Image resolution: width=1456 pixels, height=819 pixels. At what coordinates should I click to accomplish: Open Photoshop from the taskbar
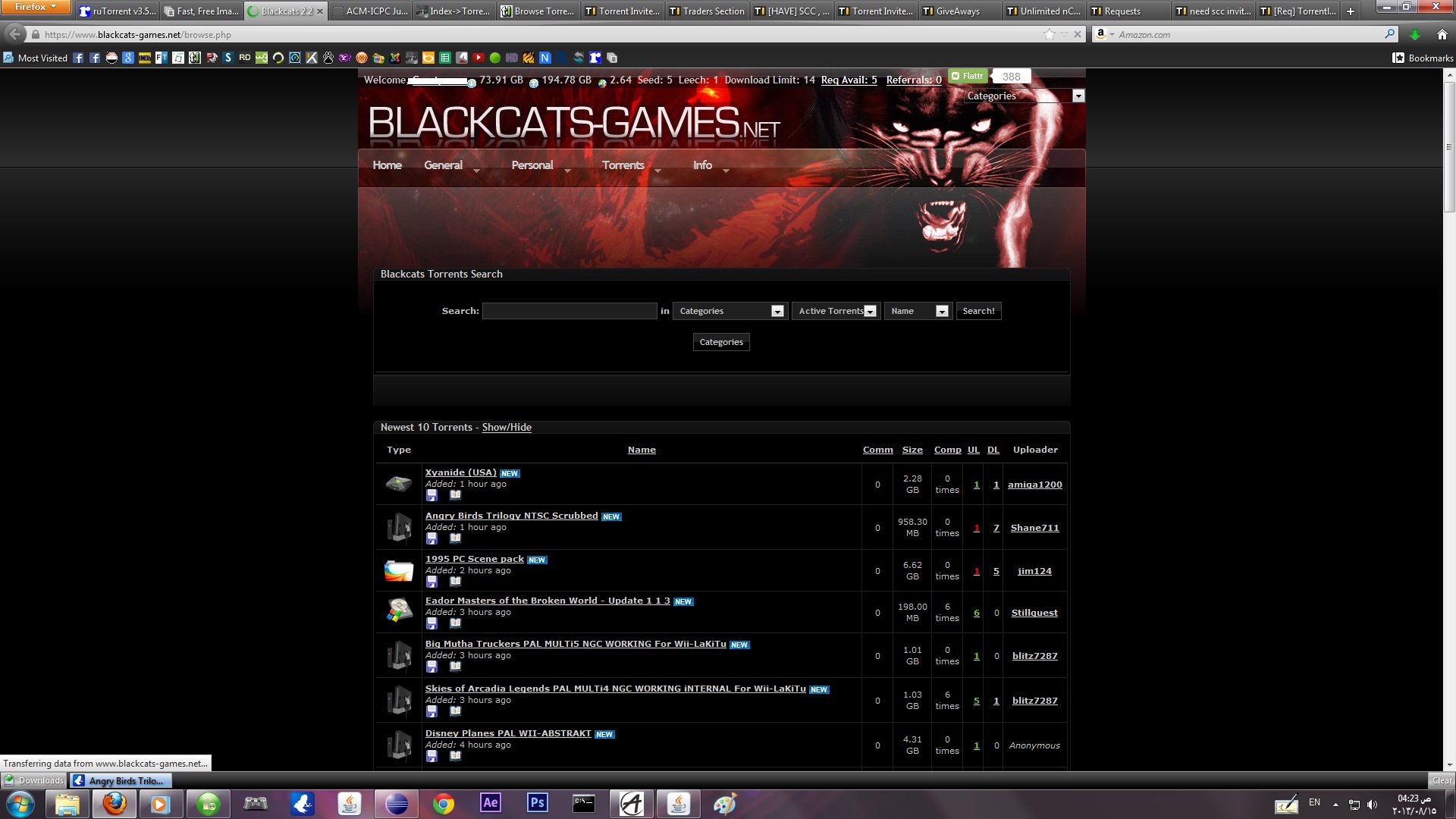pos(538,803)
